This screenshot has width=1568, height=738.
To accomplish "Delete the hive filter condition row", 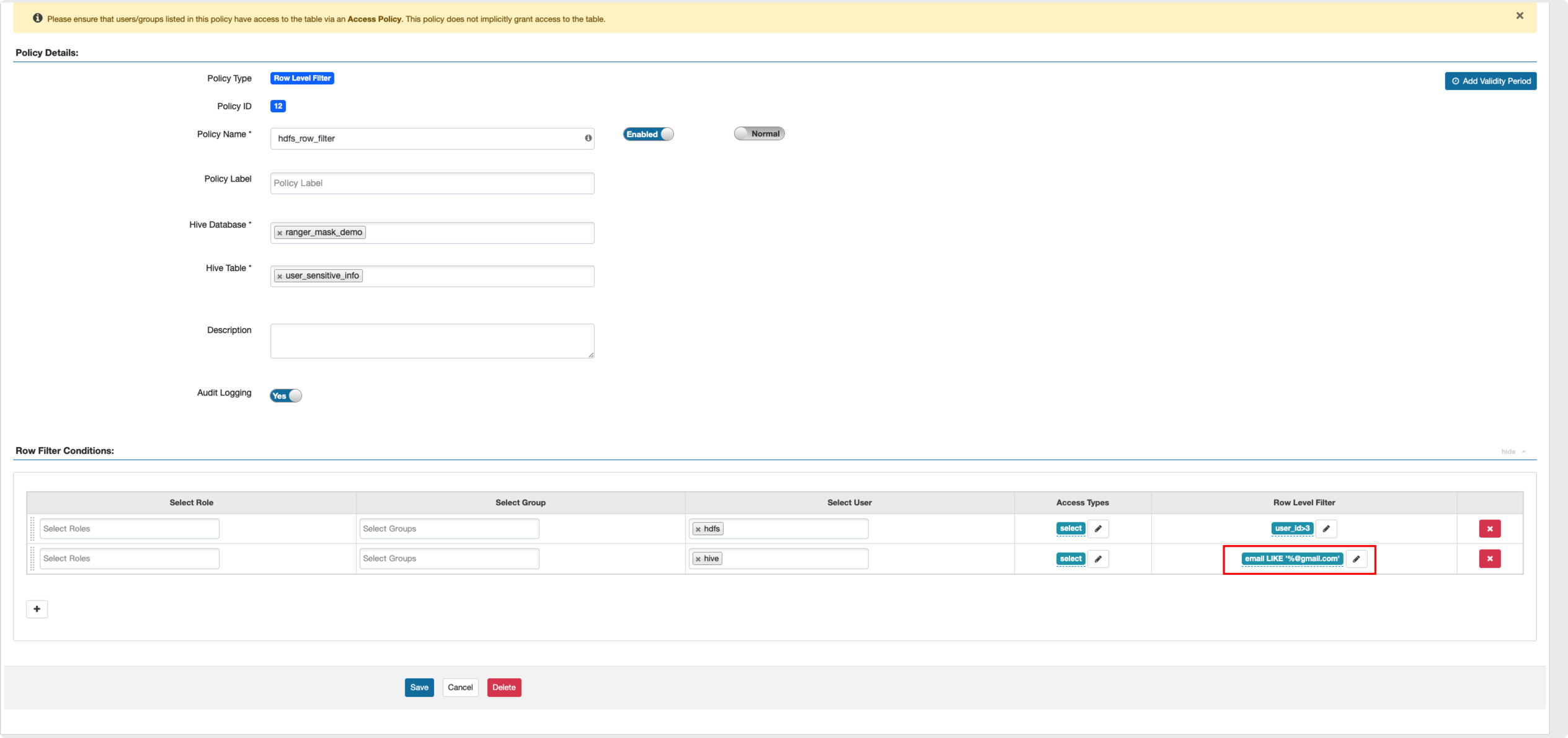I will (x=1489, y=559).
